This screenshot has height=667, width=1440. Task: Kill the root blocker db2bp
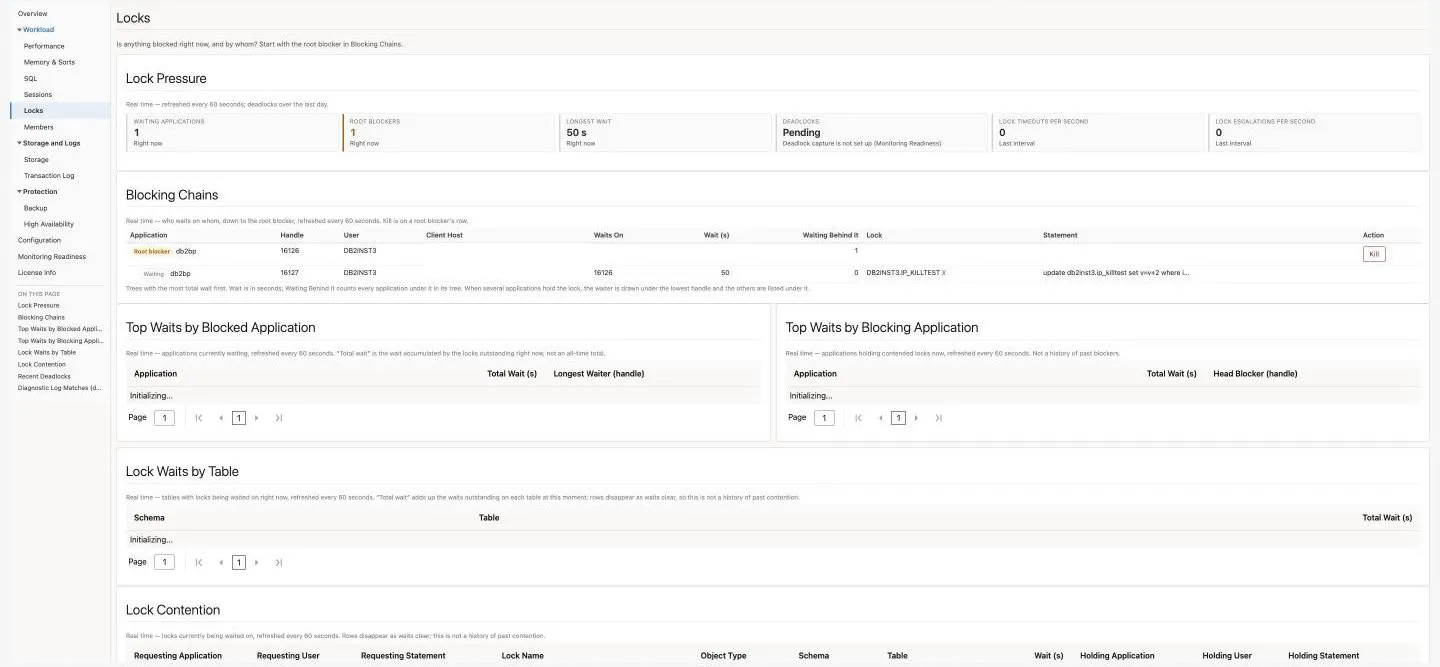pyautogui.click(x=1374, y=254)
